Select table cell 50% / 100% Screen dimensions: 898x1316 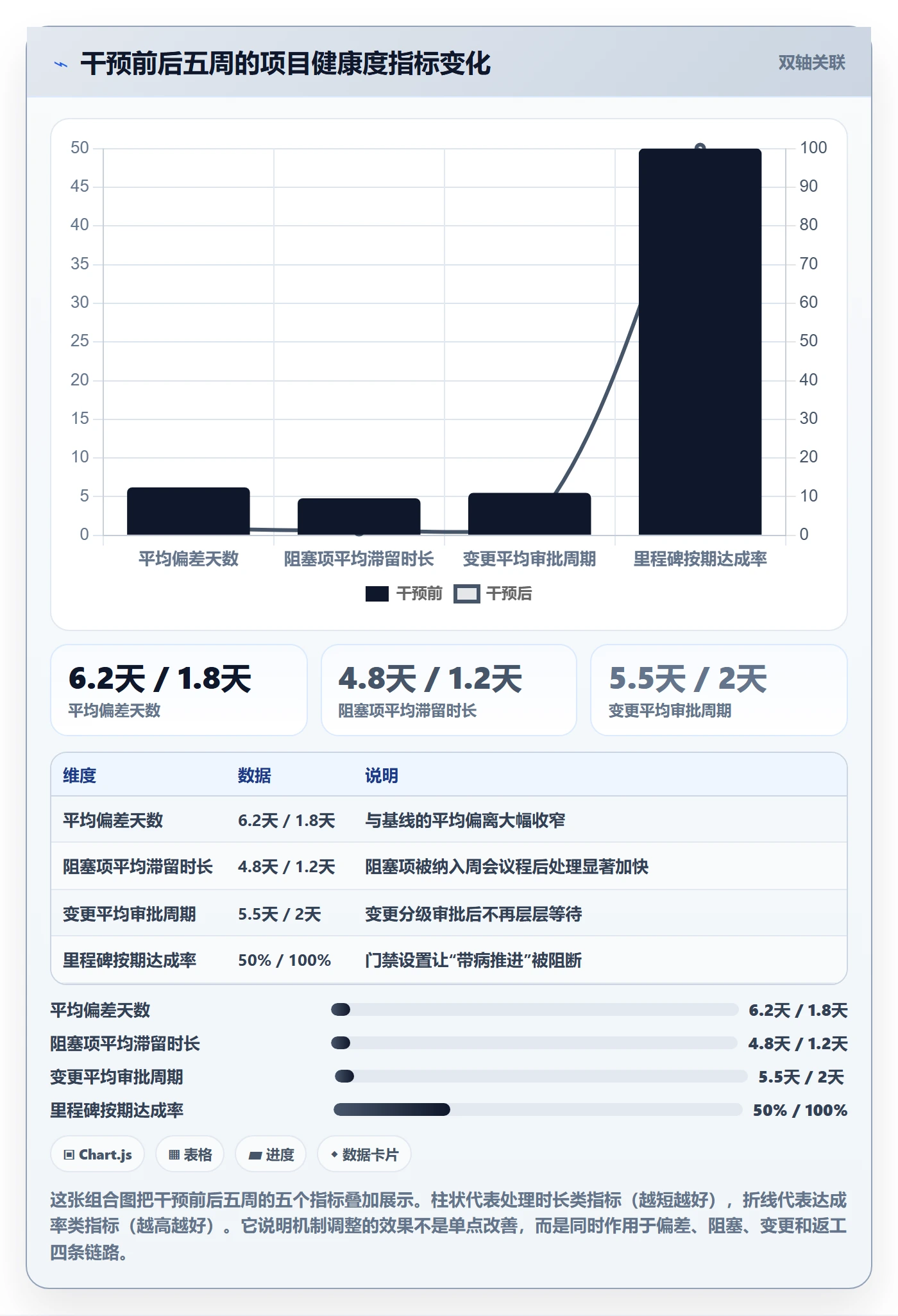tap(284, 960)
